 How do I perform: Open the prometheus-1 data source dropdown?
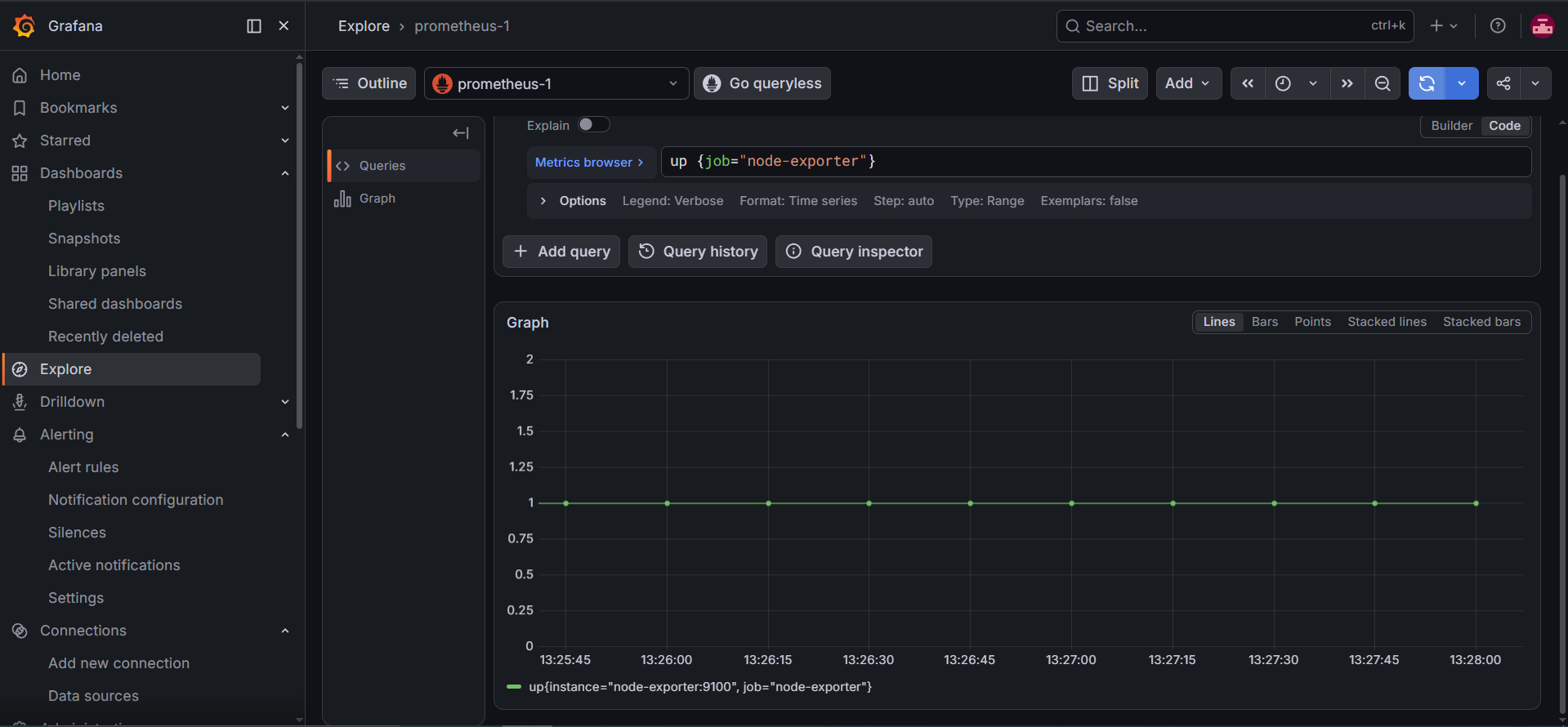pyautogui.click(x=556, y=83)
